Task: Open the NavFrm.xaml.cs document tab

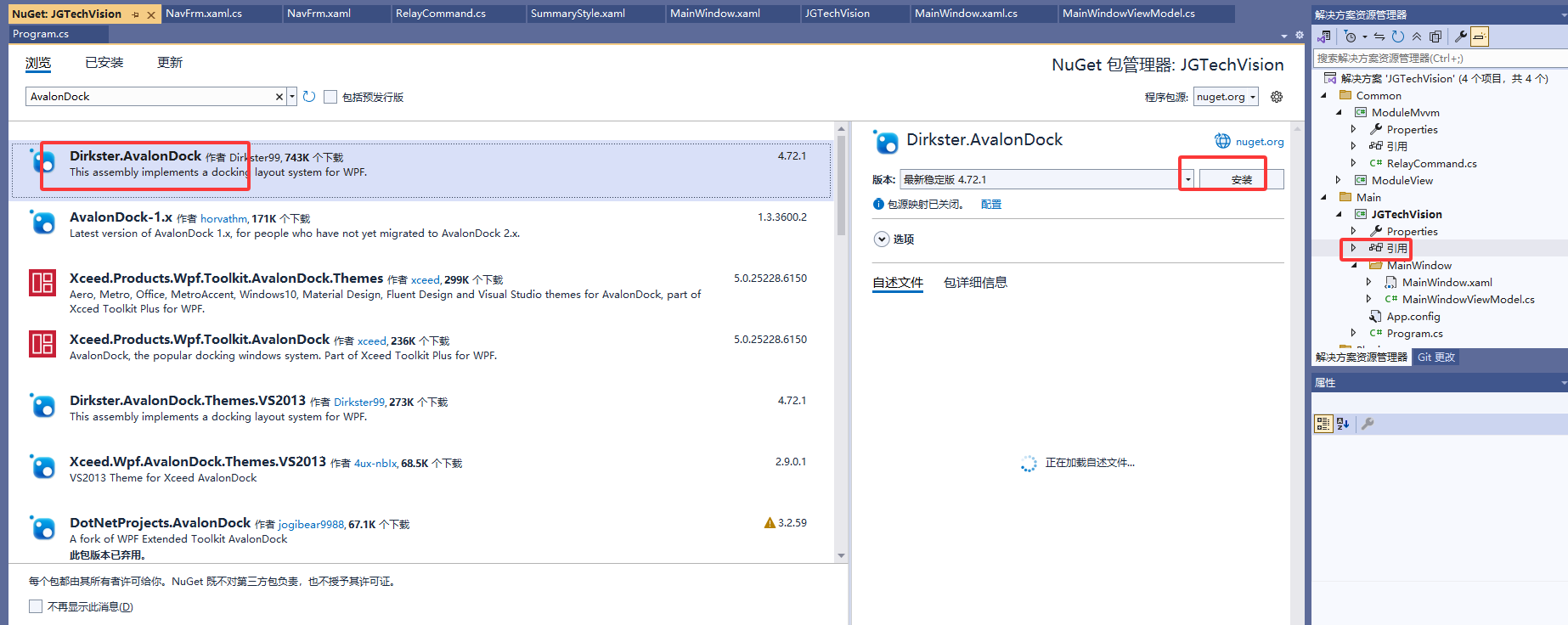Action: (x=222, y=14)
